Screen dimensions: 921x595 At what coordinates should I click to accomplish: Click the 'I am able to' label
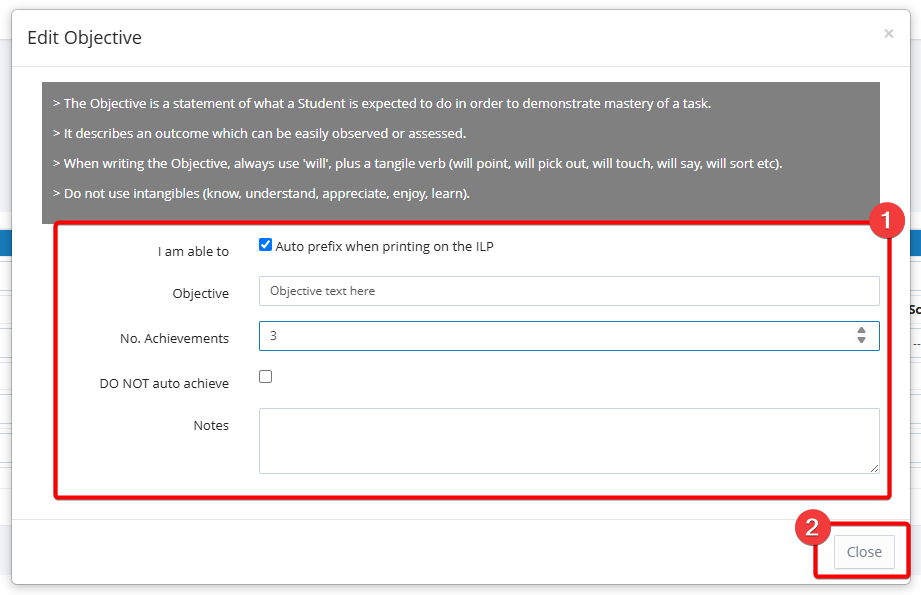[x=193, y=252]
